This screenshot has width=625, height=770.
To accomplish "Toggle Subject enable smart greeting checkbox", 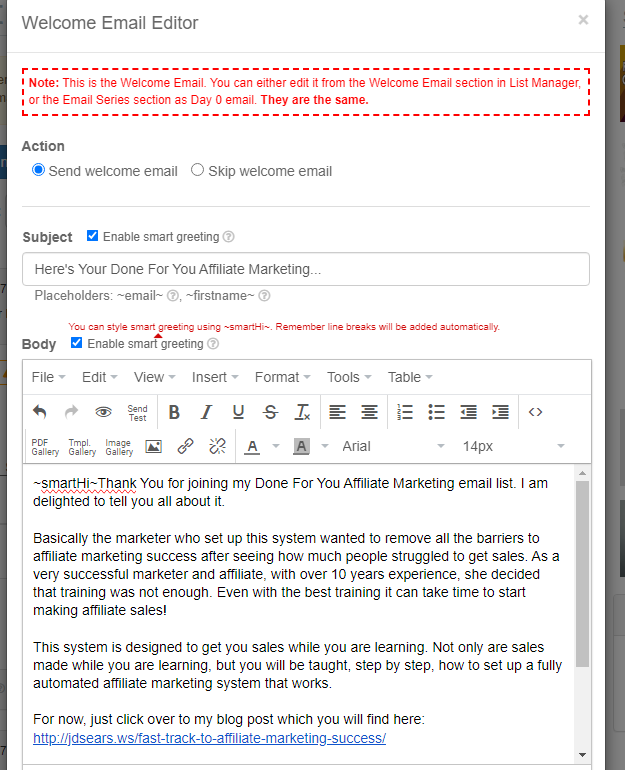I will 93,237.
